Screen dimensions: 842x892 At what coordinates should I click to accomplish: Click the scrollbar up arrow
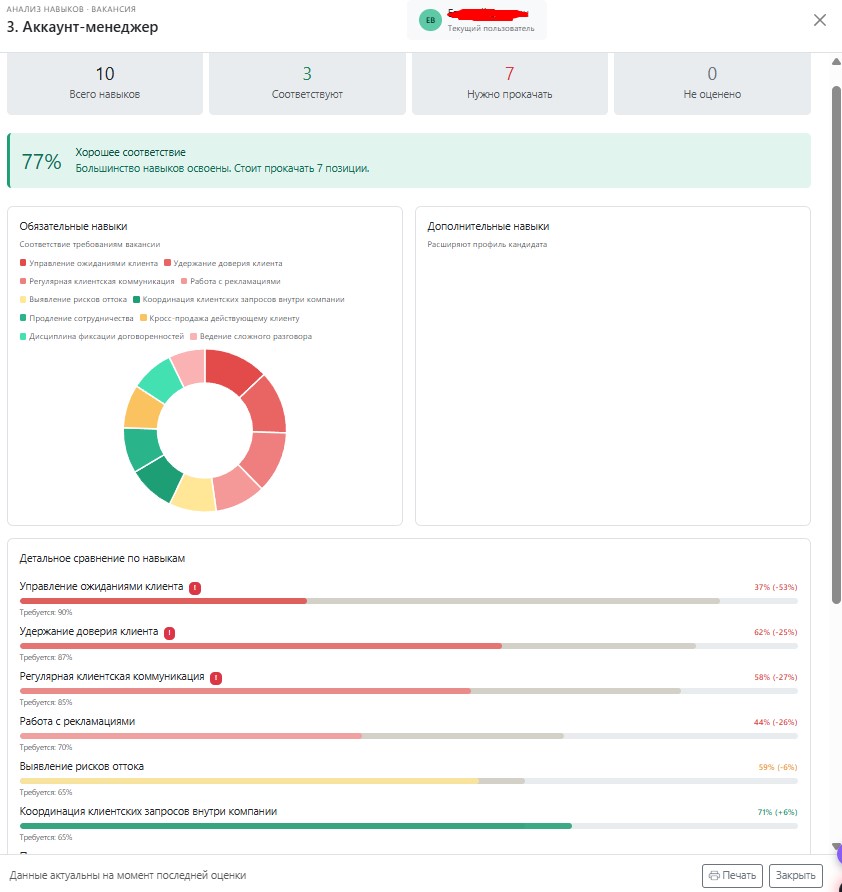pos(836,61)
